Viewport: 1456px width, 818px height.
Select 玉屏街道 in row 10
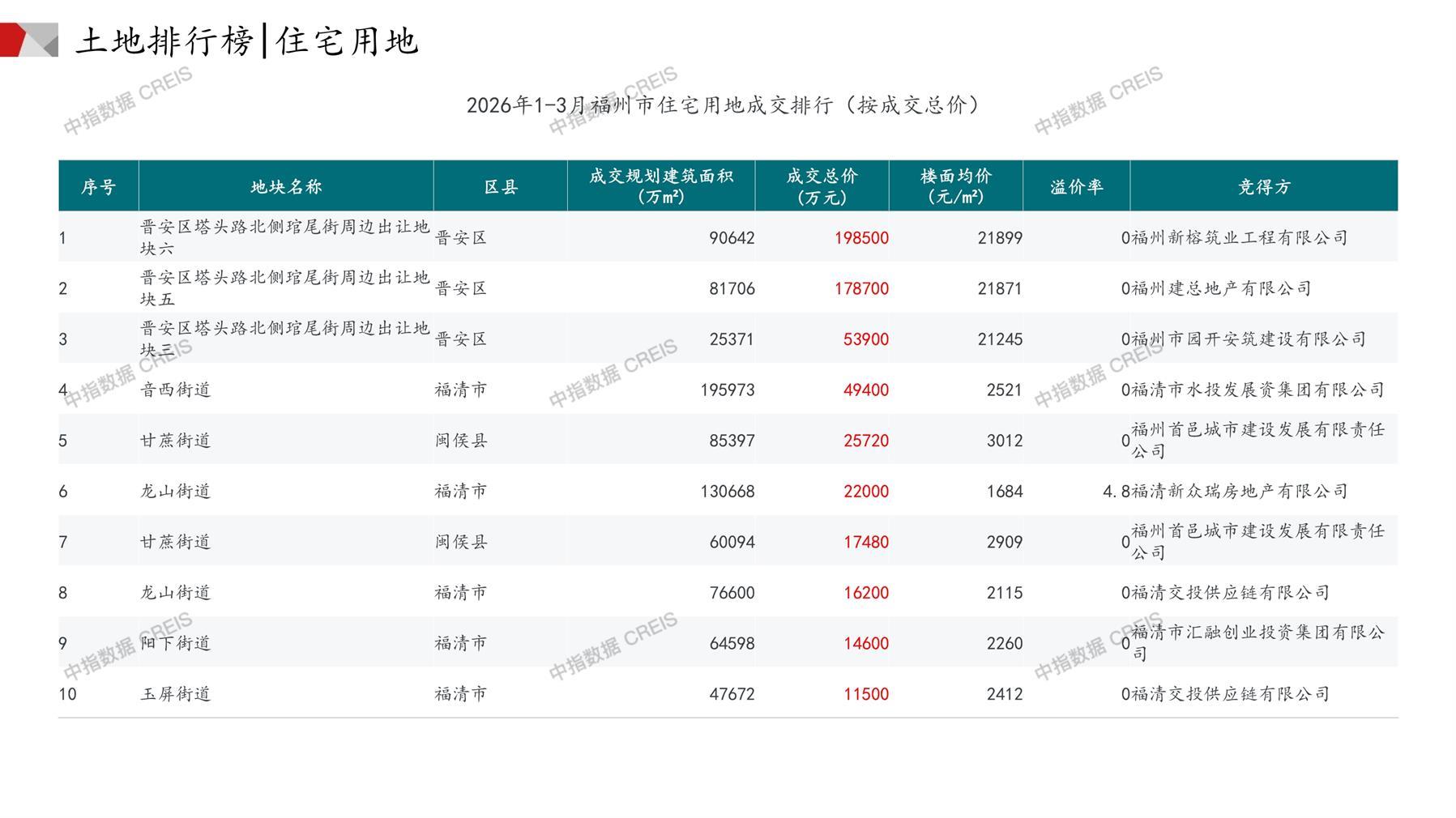[176, 694]
